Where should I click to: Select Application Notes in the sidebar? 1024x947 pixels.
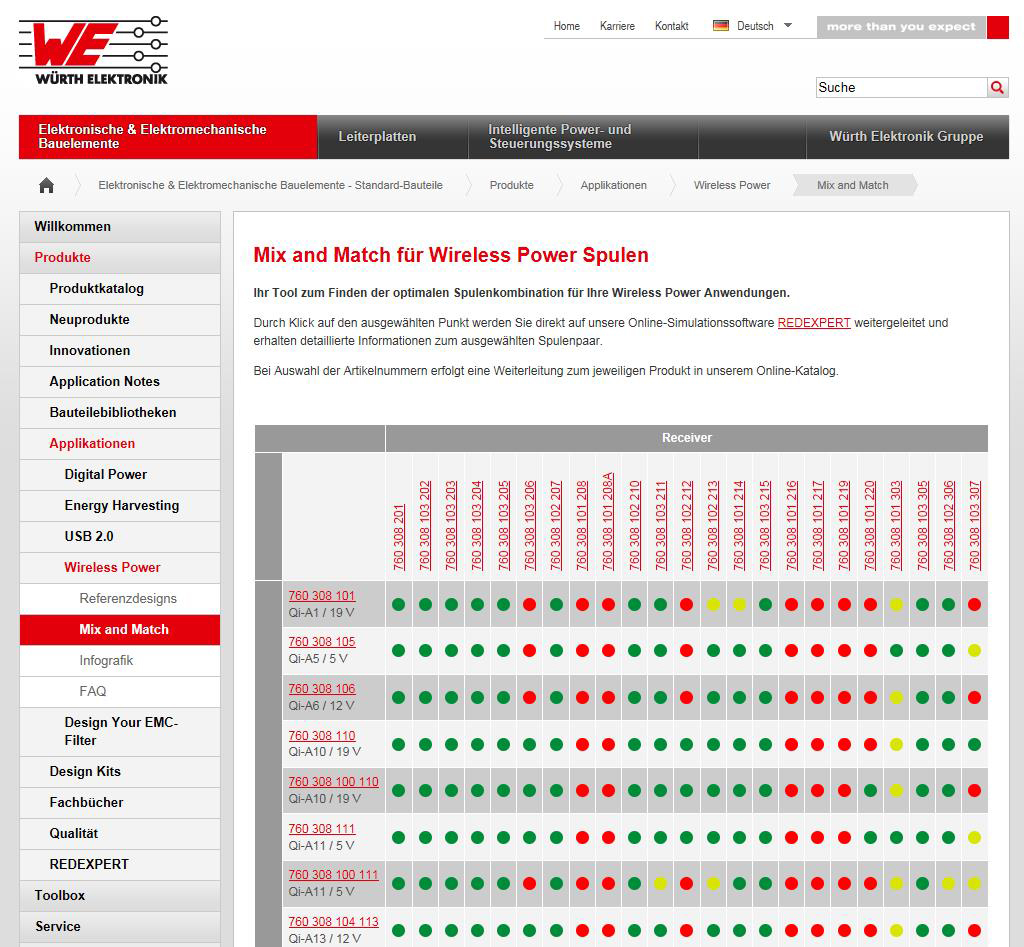(120, 381)
